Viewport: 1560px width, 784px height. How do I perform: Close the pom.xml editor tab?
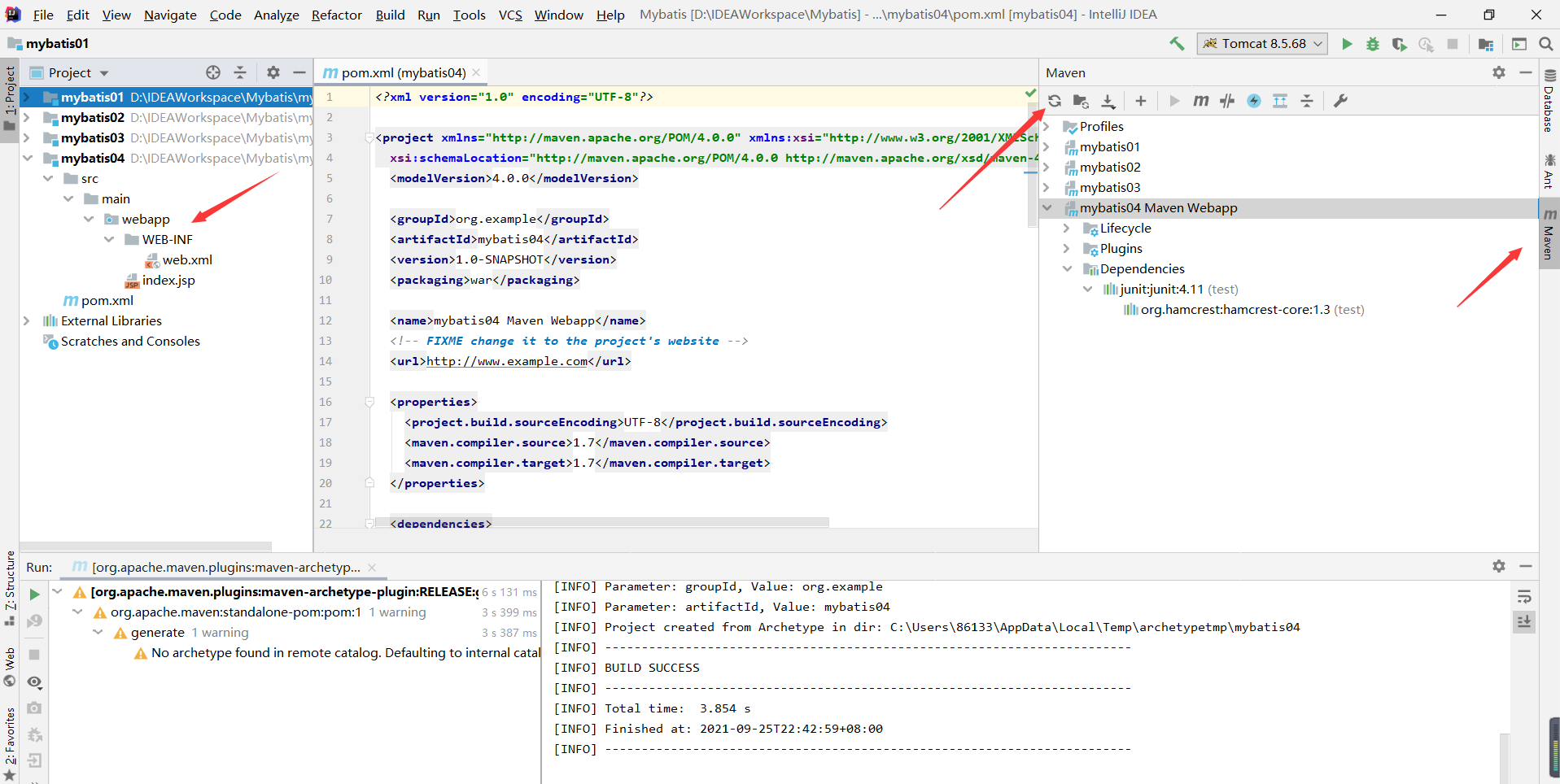(476, 73)
